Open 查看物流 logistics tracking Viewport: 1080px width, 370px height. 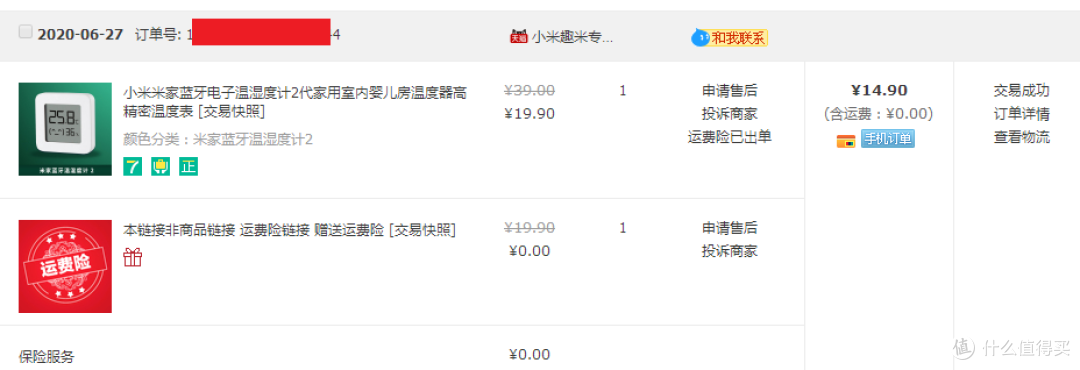point(1021,136)
